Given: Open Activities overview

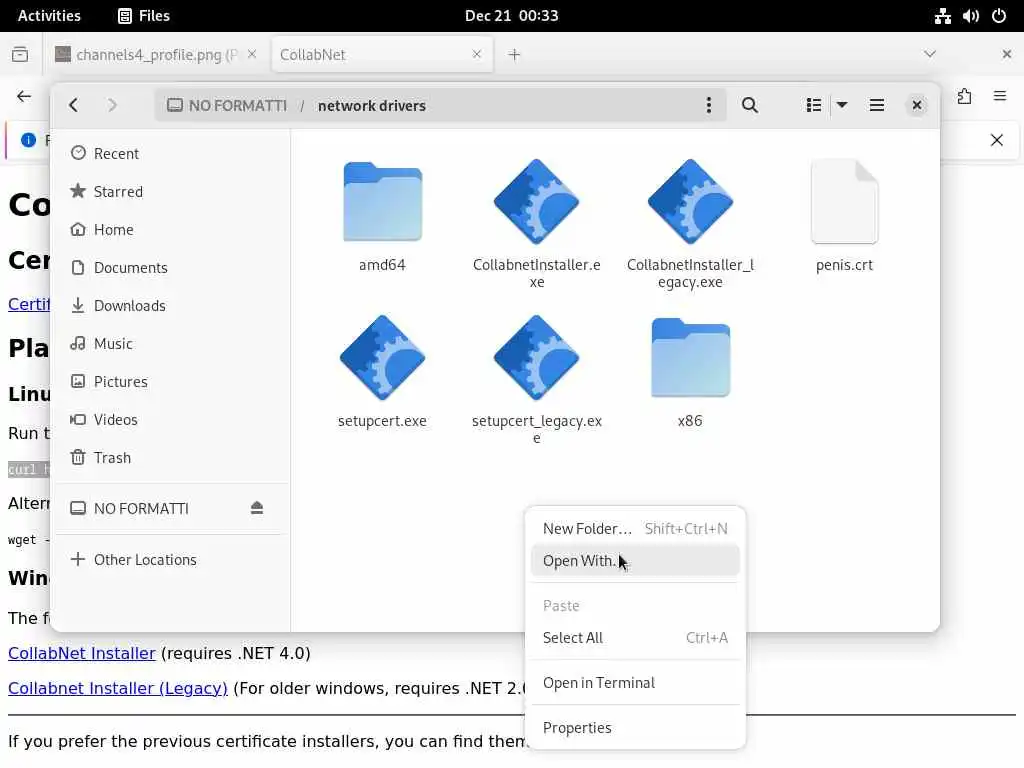Looking at the screenshot, I should (x=49, y=16).
